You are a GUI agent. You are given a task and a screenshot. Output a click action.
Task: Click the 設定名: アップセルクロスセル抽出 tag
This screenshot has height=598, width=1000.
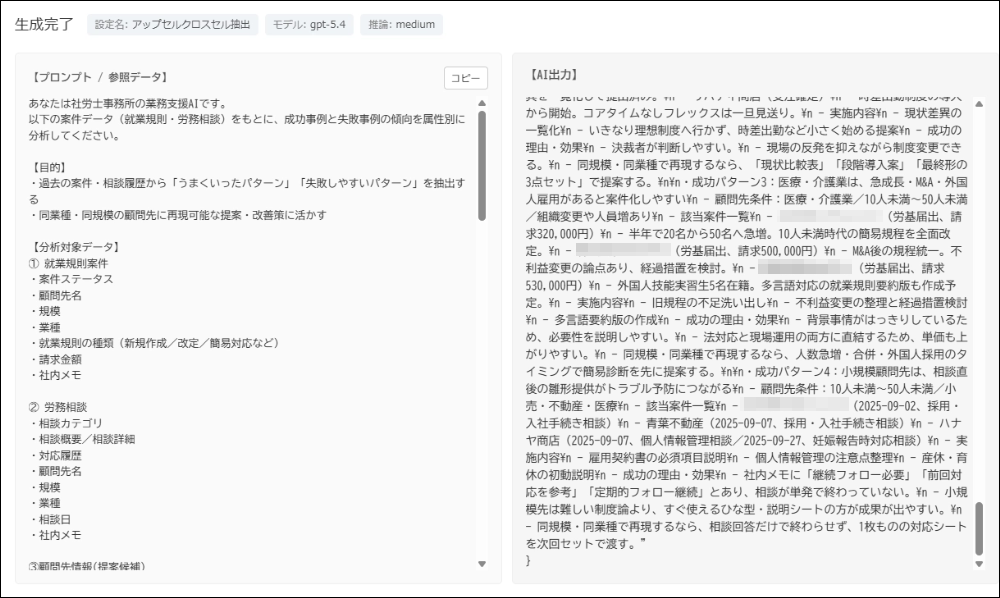(172, 25)
